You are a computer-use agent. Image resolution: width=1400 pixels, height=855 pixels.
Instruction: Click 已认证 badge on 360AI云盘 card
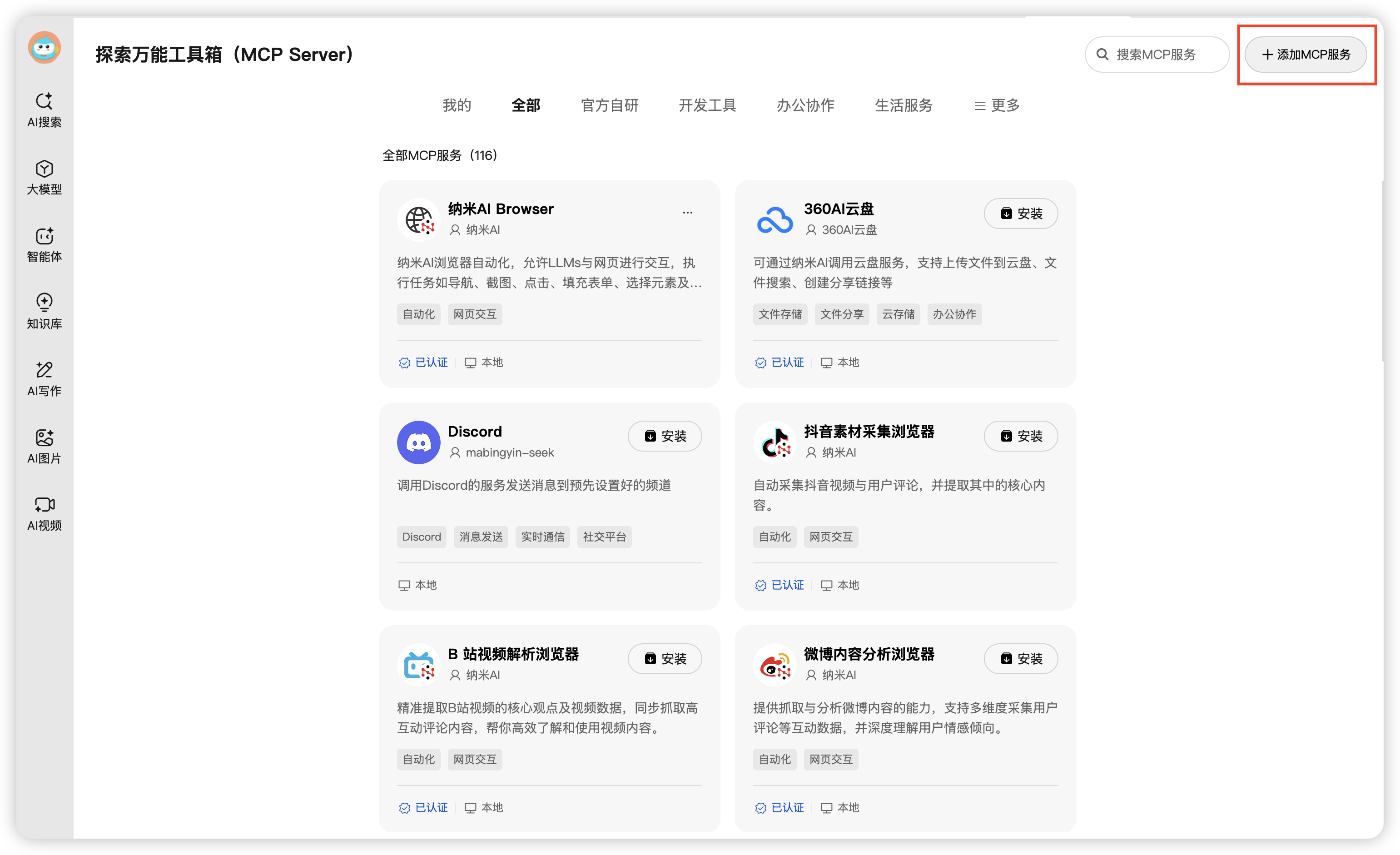point(779,363)
